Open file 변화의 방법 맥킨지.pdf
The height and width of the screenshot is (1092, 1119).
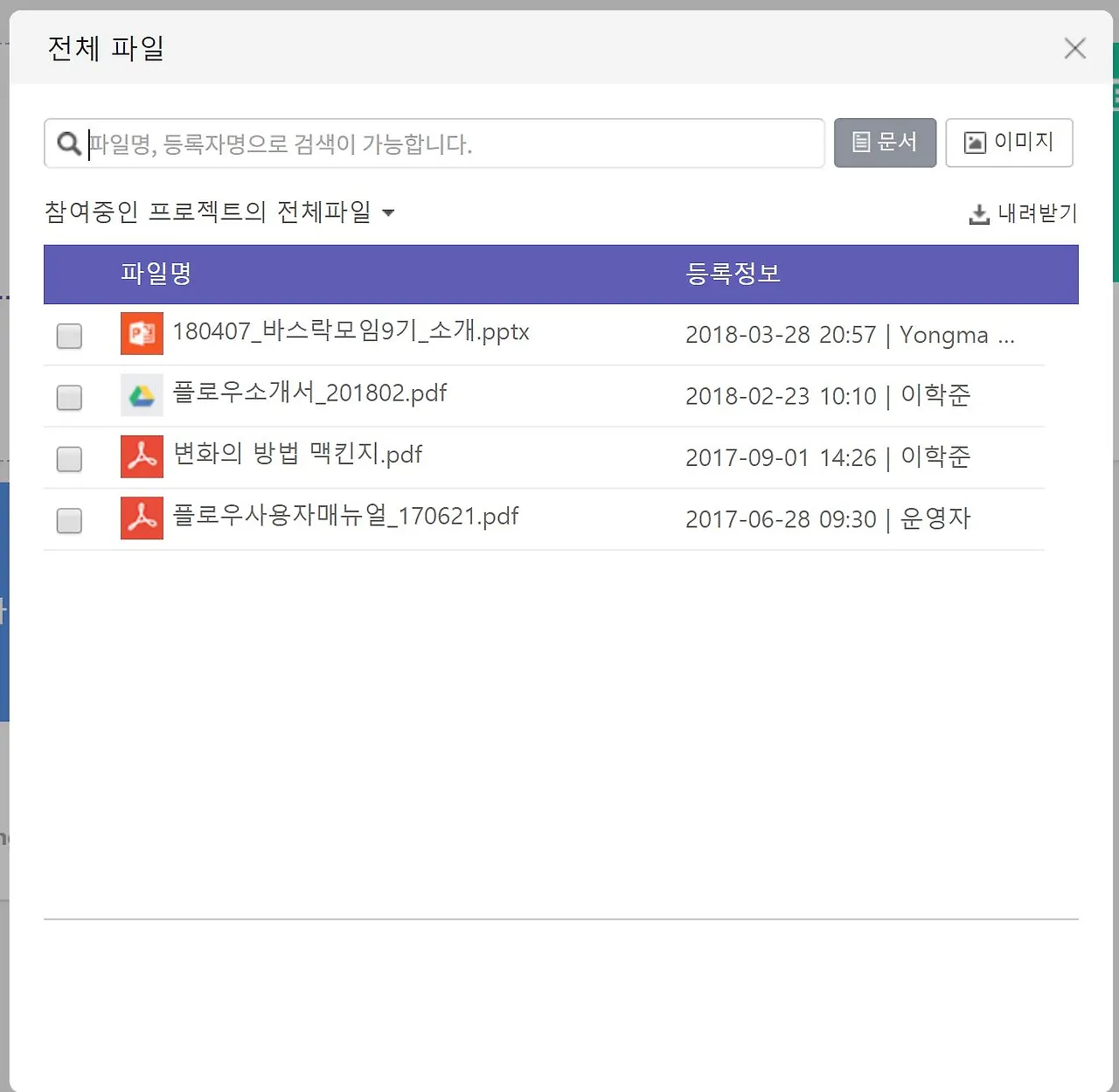(x=297, y=454)
